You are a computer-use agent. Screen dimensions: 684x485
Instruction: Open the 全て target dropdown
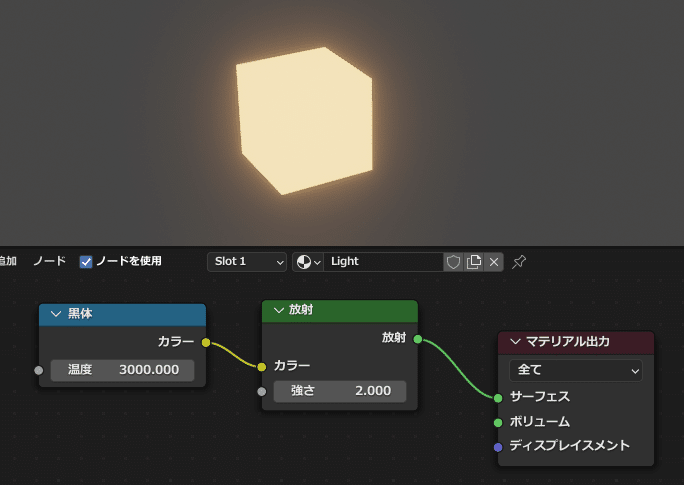(576, 370)
